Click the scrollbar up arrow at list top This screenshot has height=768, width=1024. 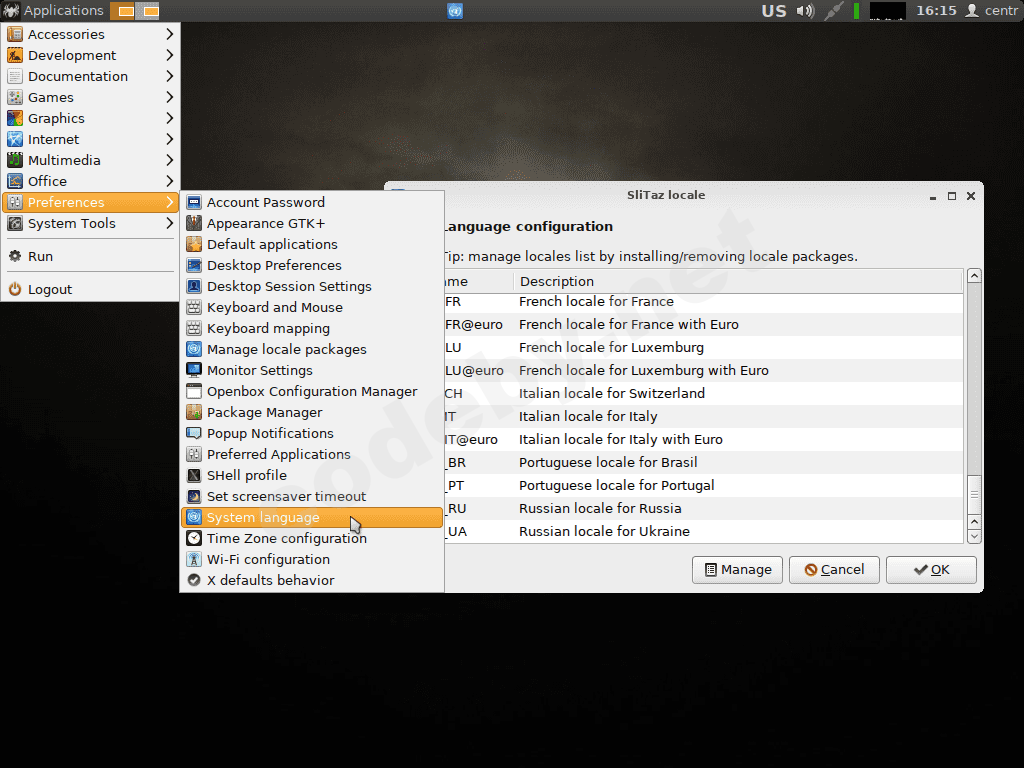click(x=974, y=276)
